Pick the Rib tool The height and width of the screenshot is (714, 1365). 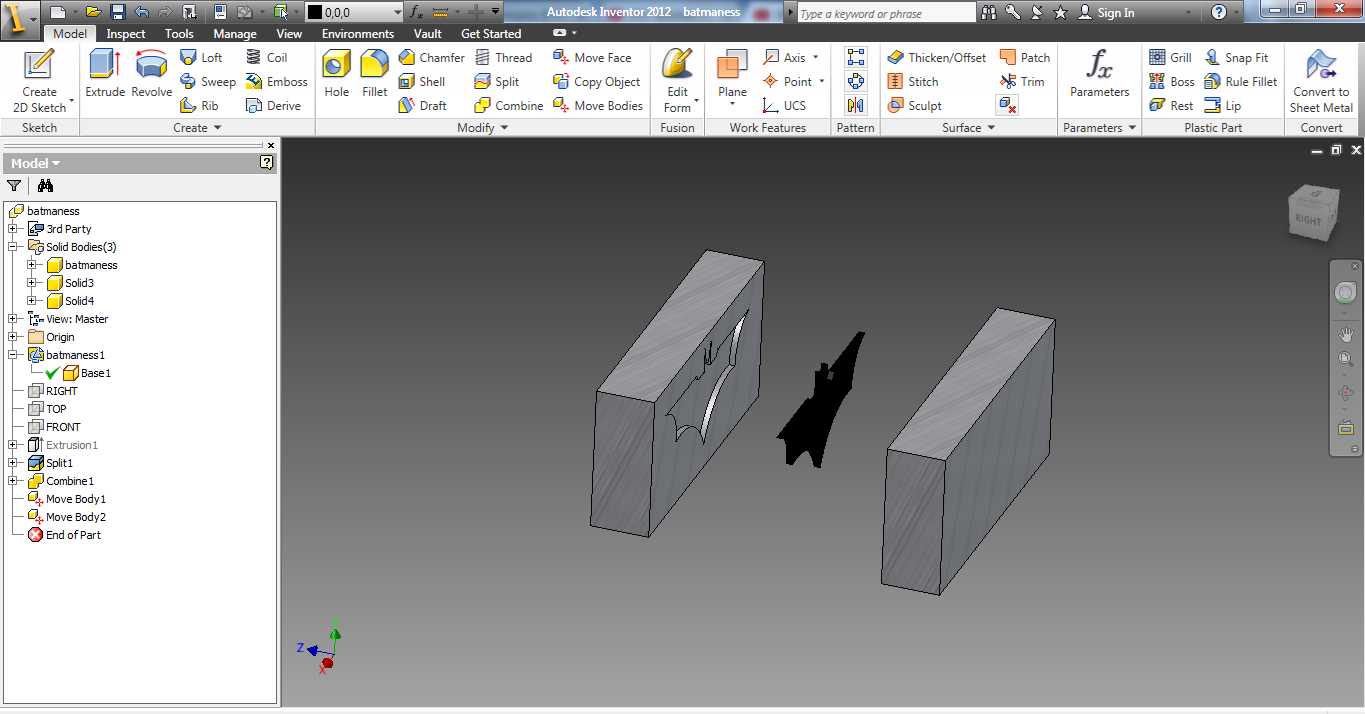199,106
